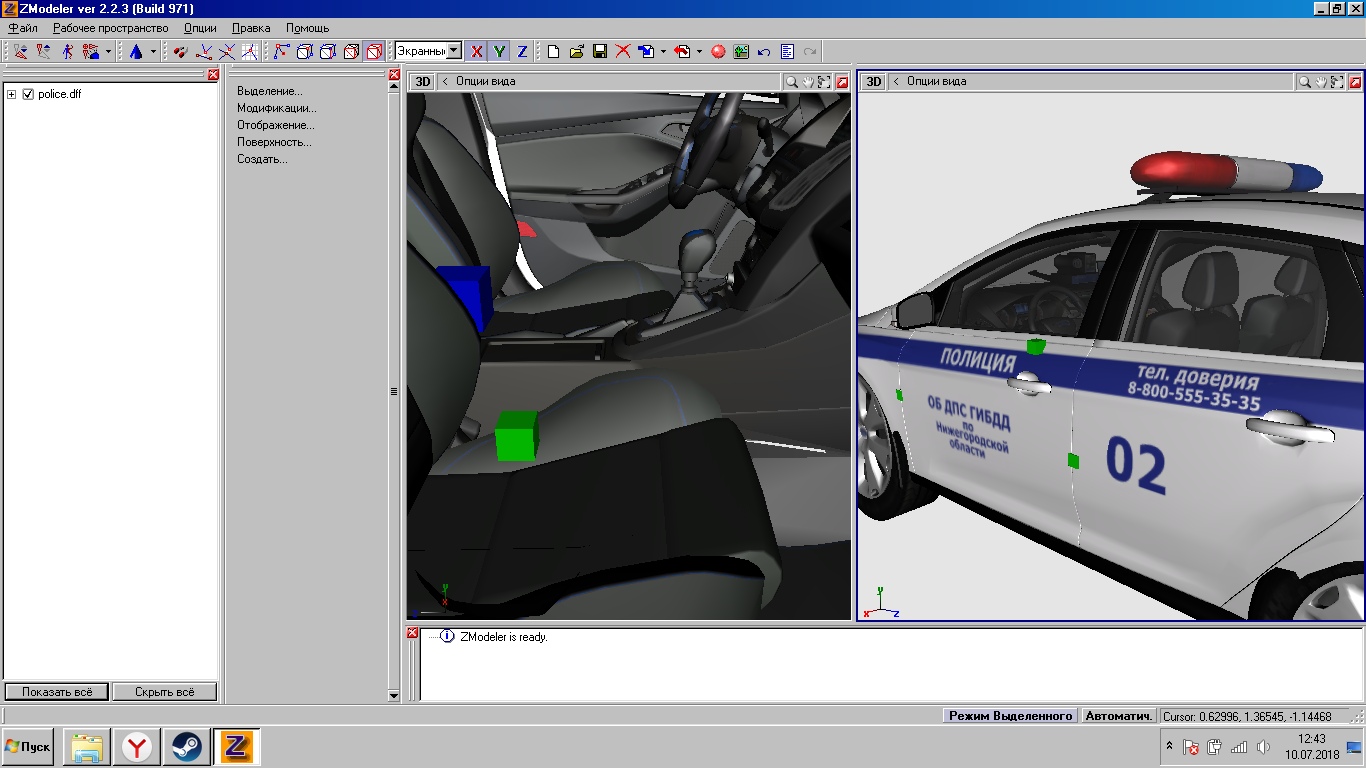Open the Рабочее пространство menu
Viewport: 1366px width, 768px height.
tap(110, 28)
